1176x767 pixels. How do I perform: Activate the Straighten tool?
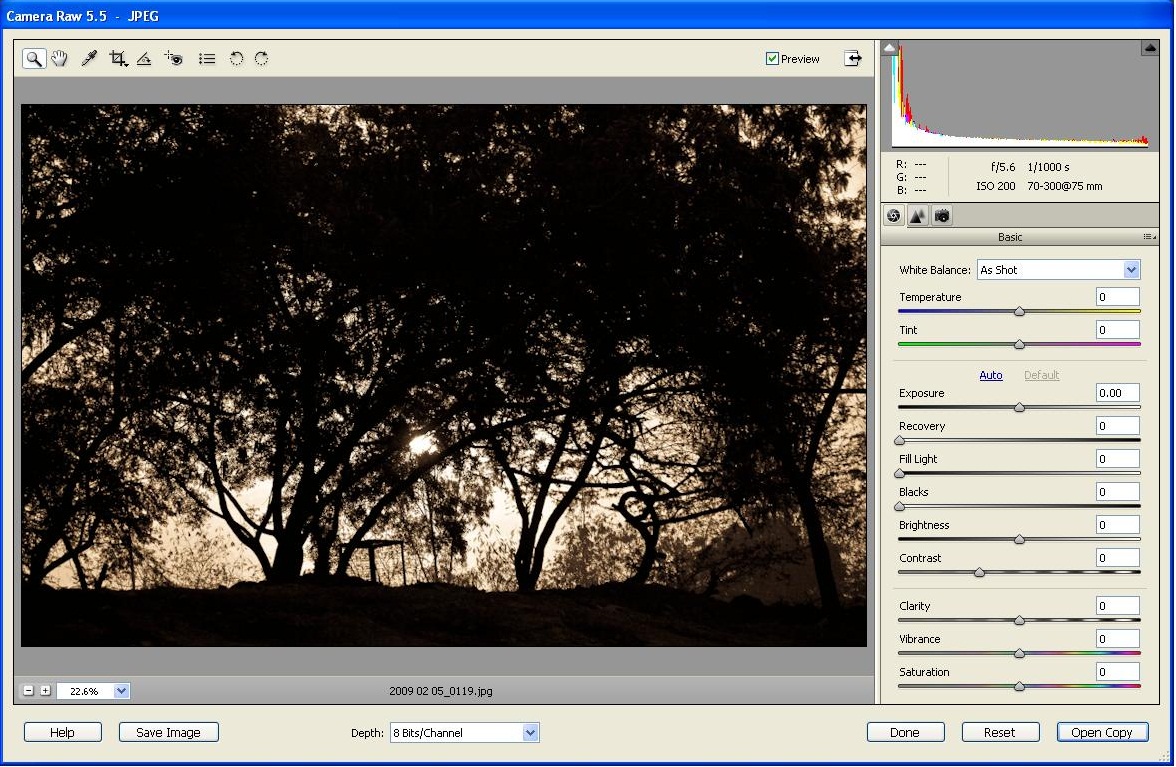144,59
